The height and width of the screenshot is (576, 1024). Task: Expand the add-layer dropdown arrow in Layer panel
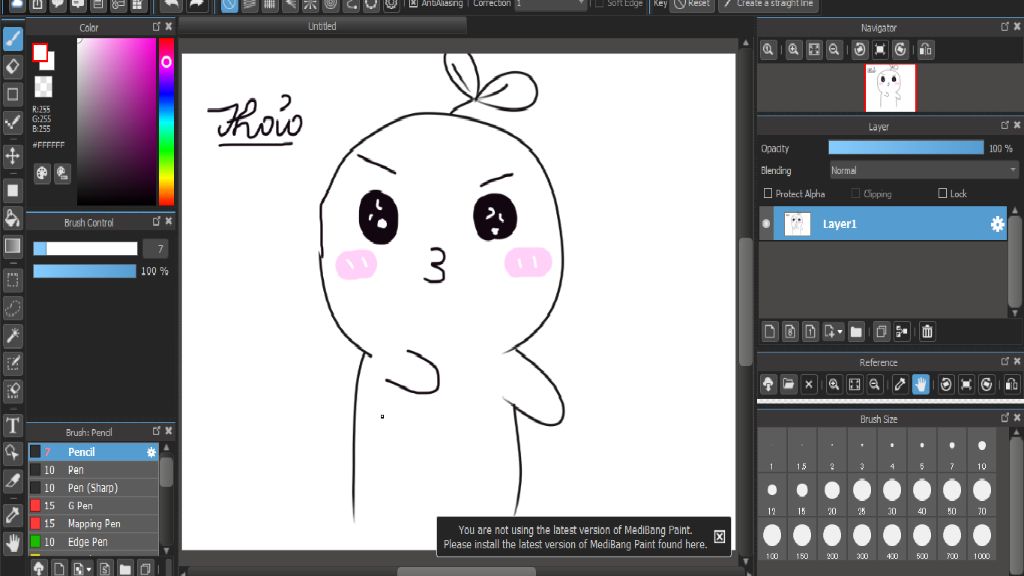pos(840,332)
